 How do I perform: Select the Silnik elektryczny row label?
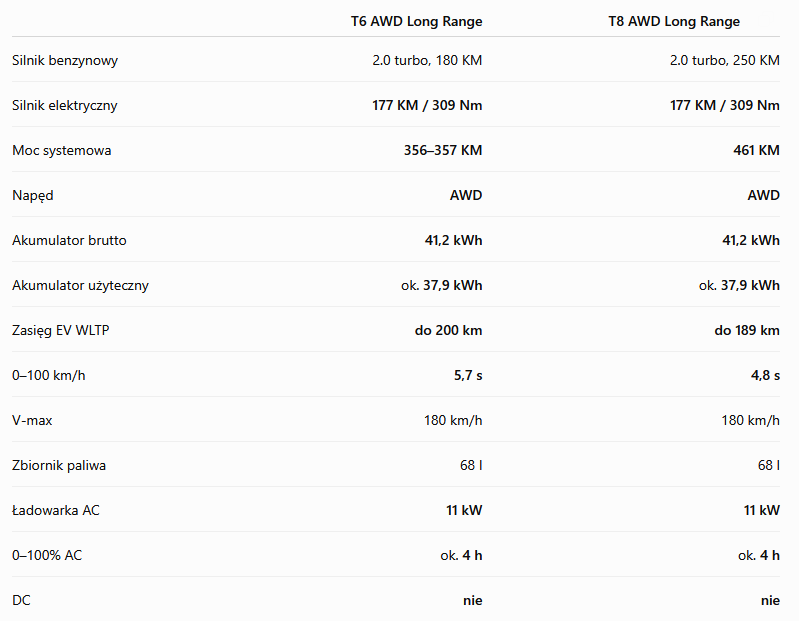(65, 105)
